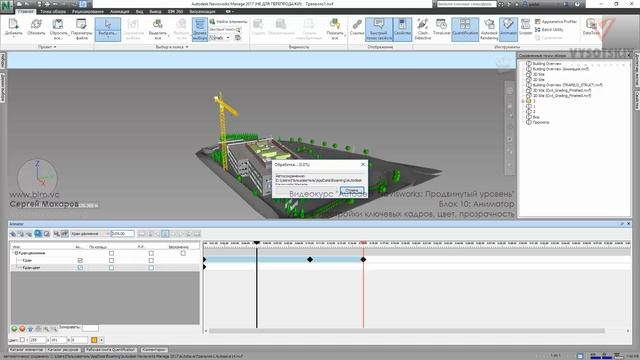Open the Главная ribbon tab
The image size is (640, 360).
[x=26, y=11]
